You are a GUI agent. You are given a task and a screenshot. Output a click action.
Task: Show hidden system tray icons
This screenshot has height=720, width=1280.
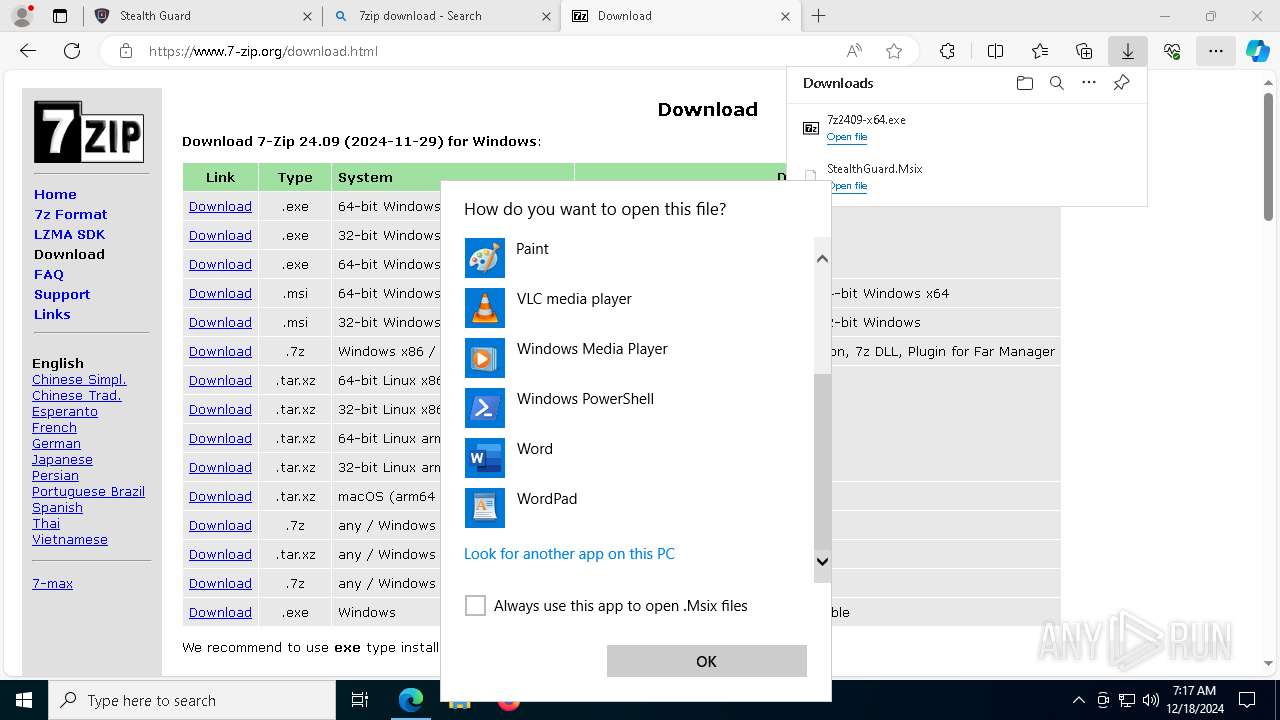coord(1078,700)
